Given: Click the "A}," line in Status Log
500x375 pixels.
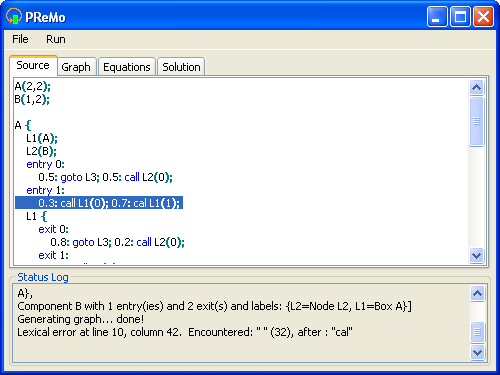Looking at the screenshot, I should pos(25,294).
